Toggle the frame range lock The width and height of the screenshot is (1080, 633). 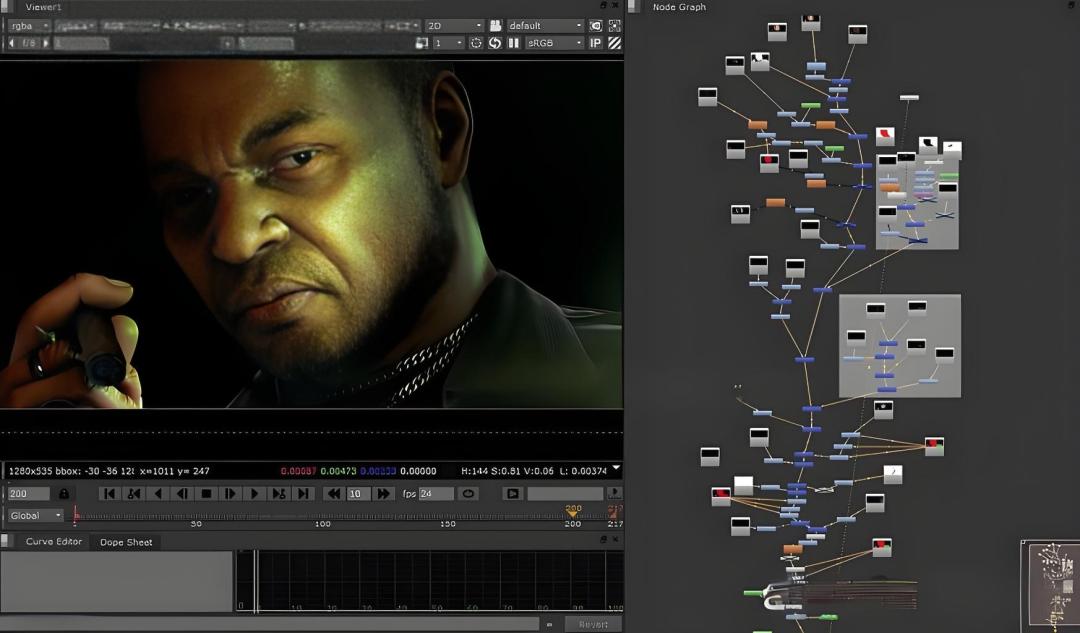coord(64,493)
